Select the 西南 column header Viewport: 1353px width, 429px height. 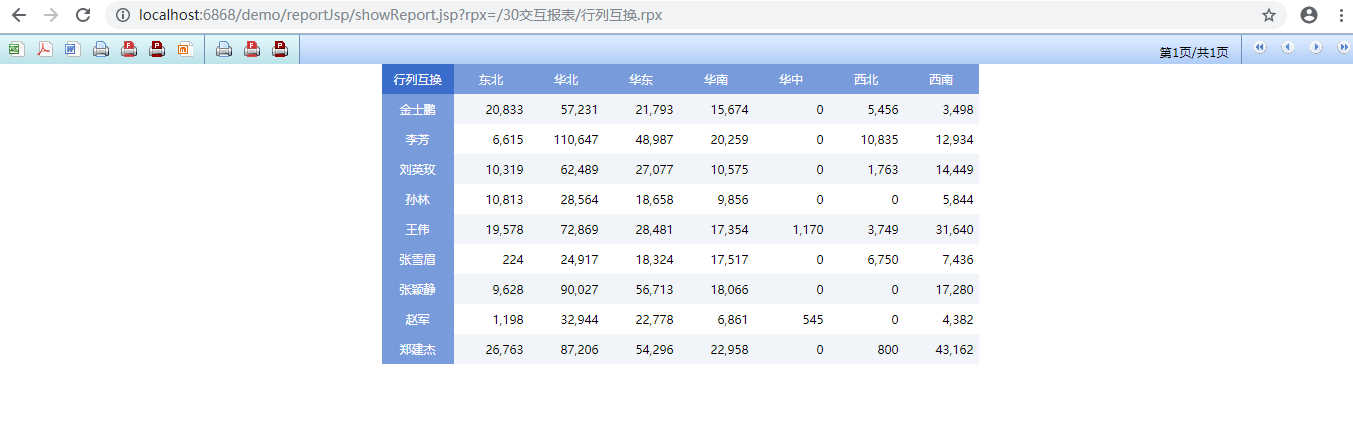(x=941, y=79)
